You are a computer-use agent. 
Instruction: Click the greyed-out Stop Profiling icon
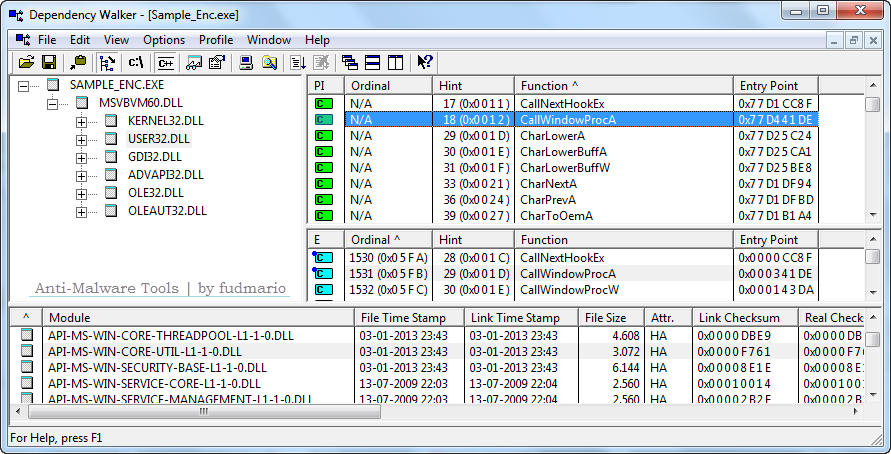[x=320, y=62]
